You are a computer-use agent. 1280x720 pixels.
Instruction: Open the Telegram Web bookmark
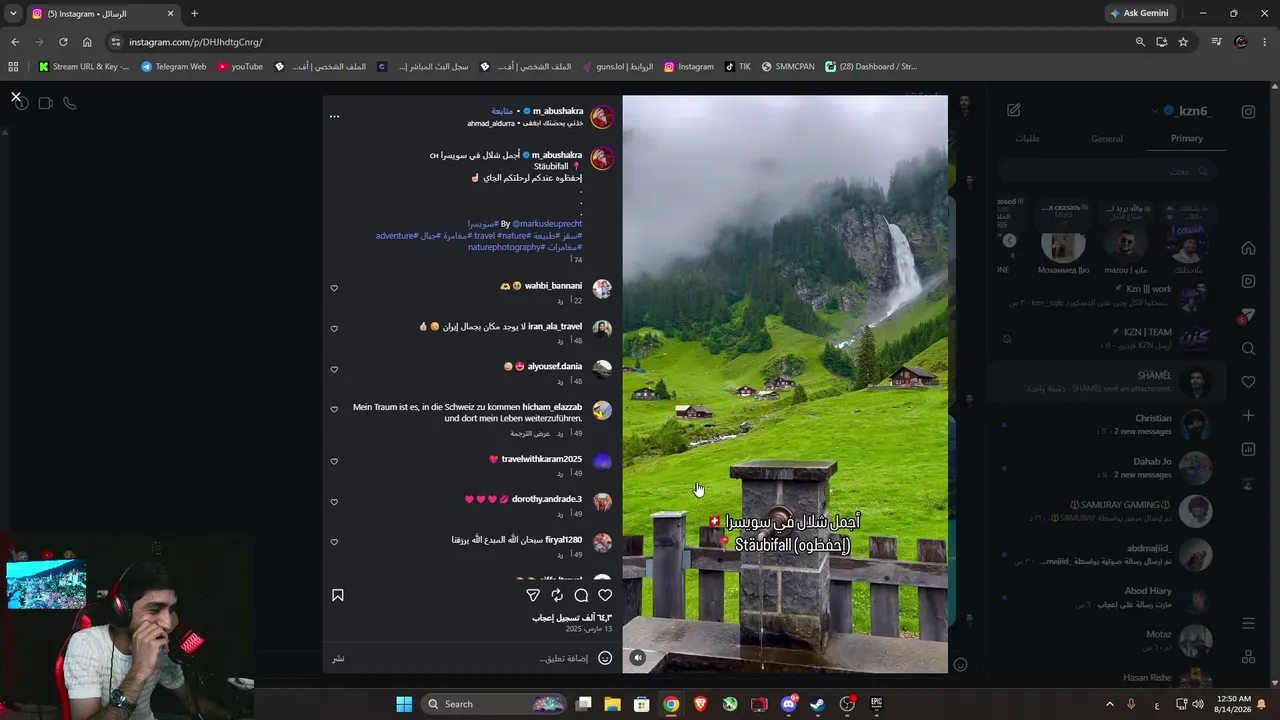click(174, 67)
